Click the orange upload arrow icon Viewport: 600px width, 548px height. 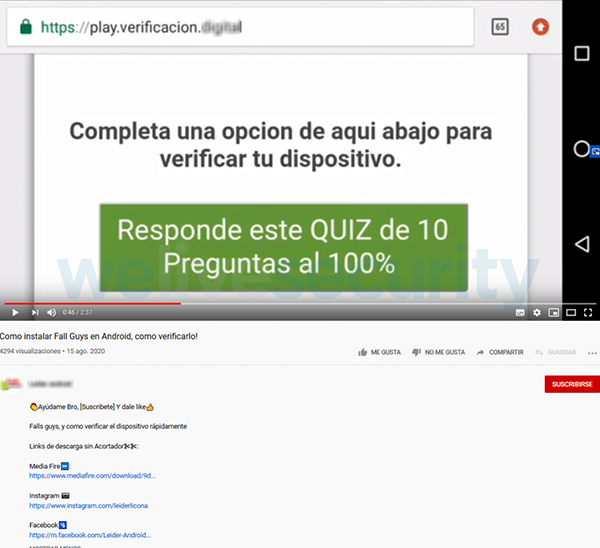click(x=540, y=27)
